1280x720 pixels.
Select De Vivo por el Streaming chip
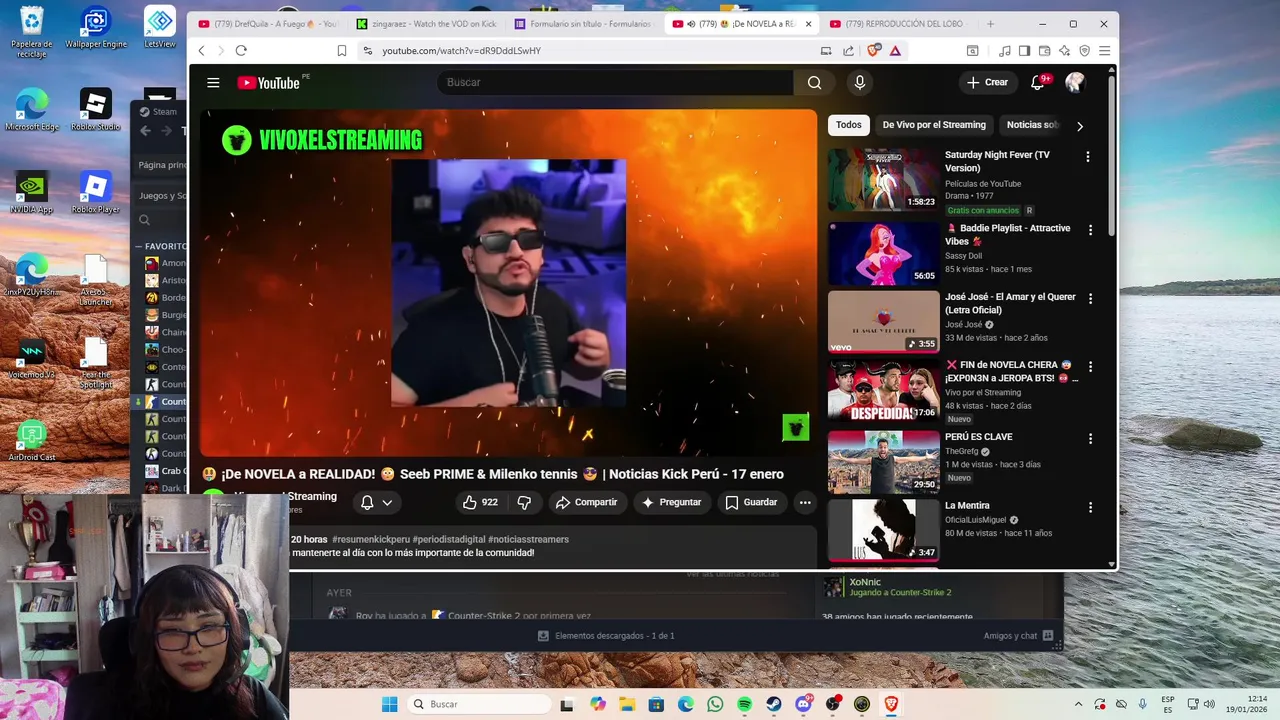click(x=934, y=125)
